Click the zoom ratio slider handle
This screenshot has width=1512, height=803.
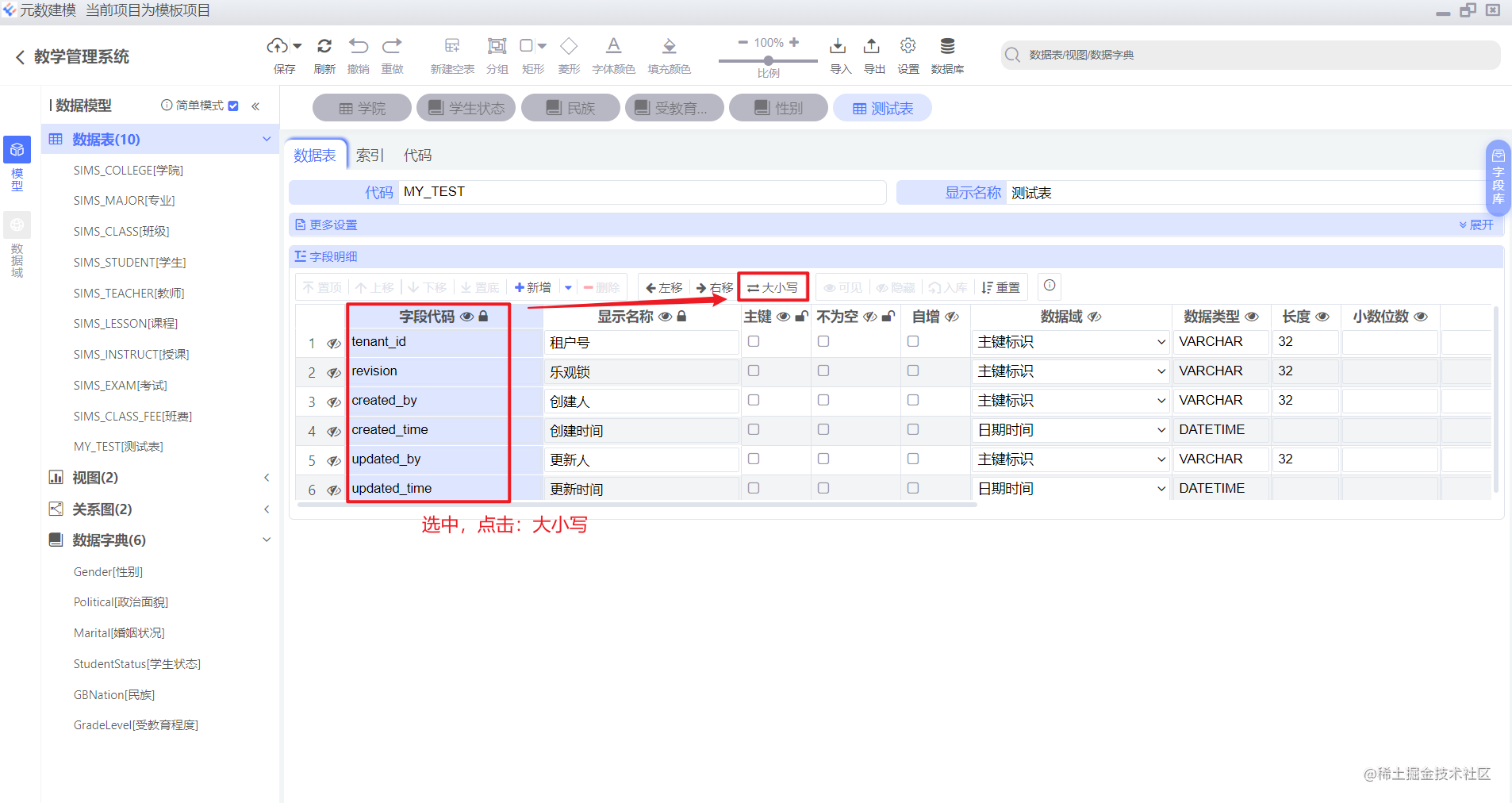tap(768, 60)
